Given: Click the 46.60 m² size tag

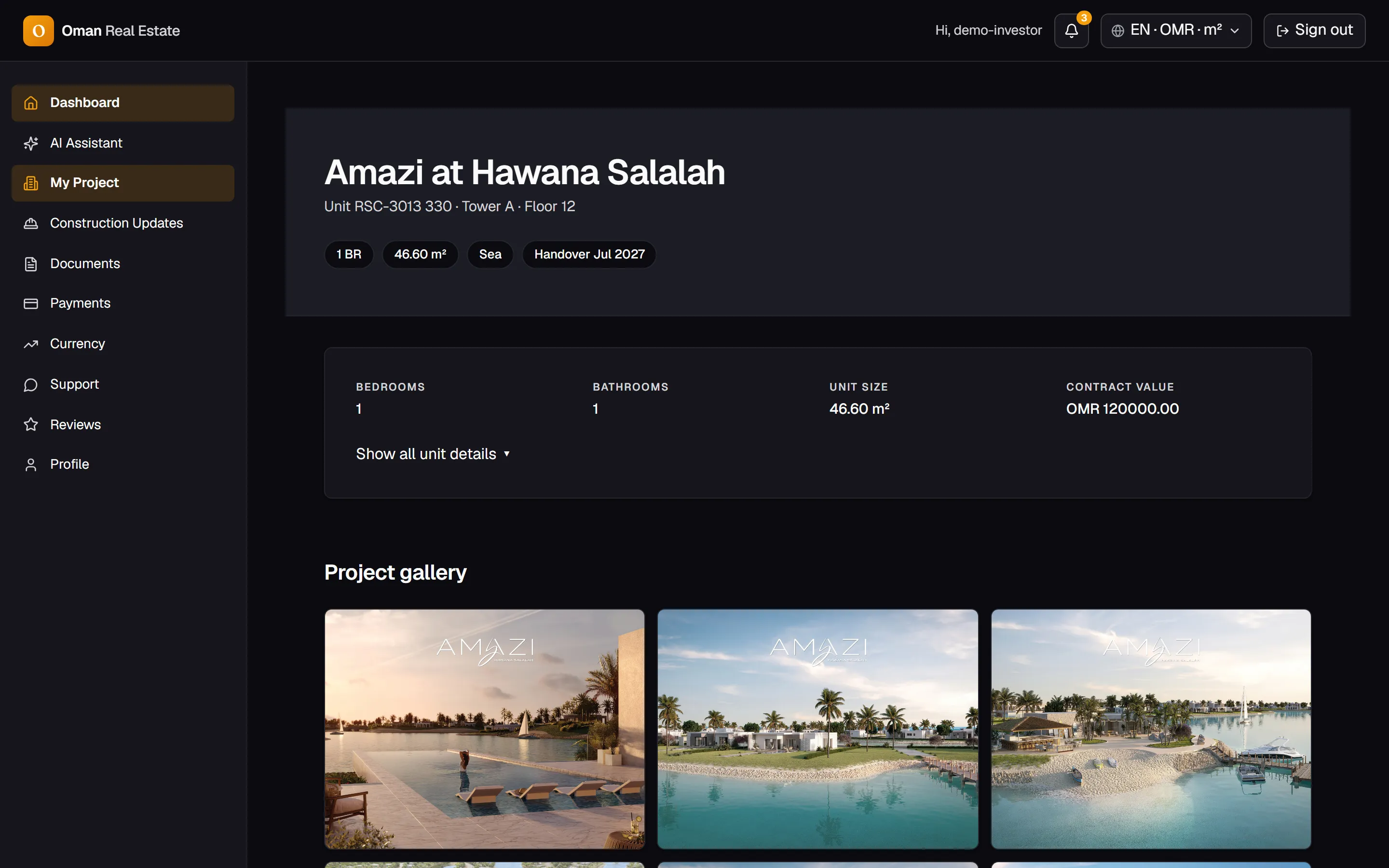Looking at the screenshot, I should click(420, 254).
